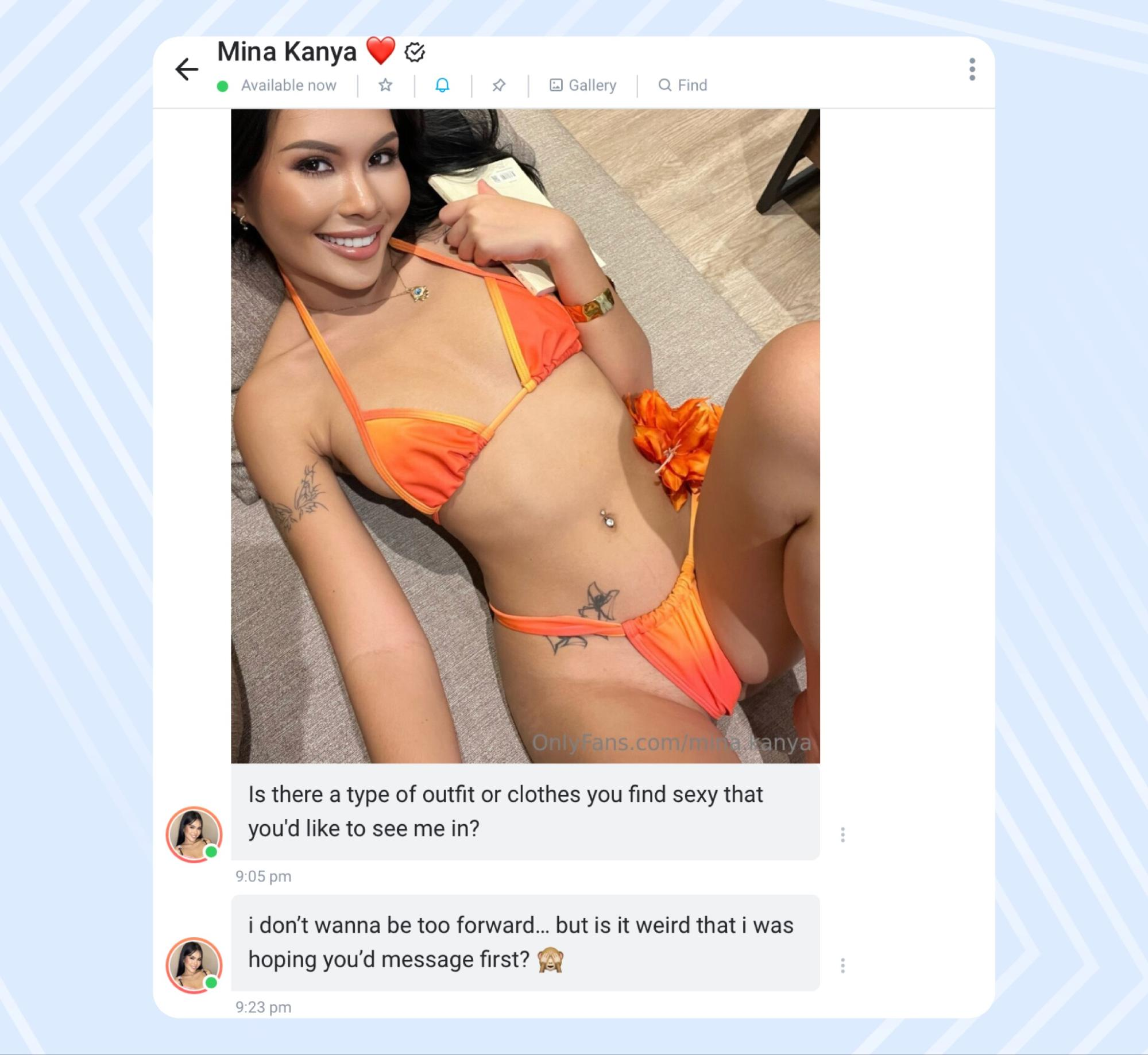
Task: Click the avatar beside the outfit question message
Action: (194, 834)
